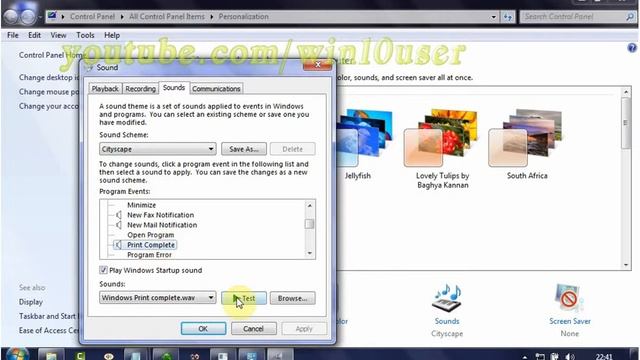Expand the arrow after Control Panel breadcrumb
640x360 pixels.
pyautogui.click(x=122, y=17)
